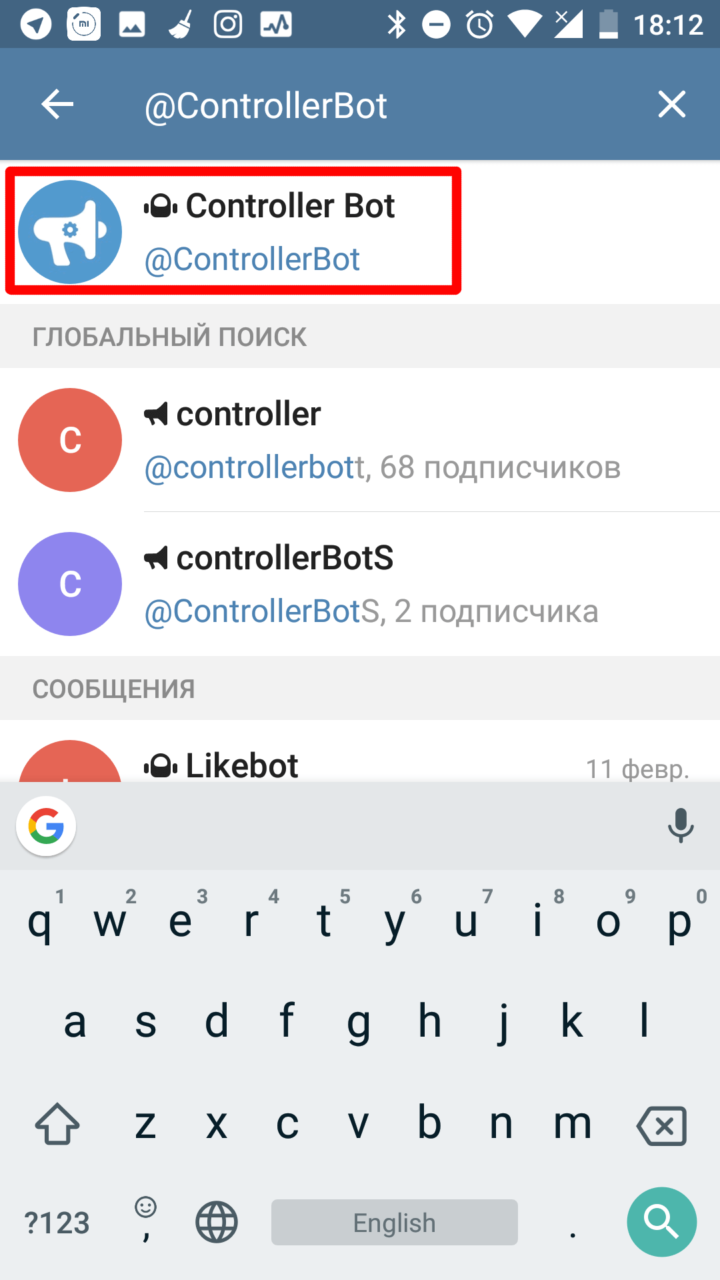Tap the backspace delete key
Screen dimensions: 720x1280
click(x=662, y=1125)
